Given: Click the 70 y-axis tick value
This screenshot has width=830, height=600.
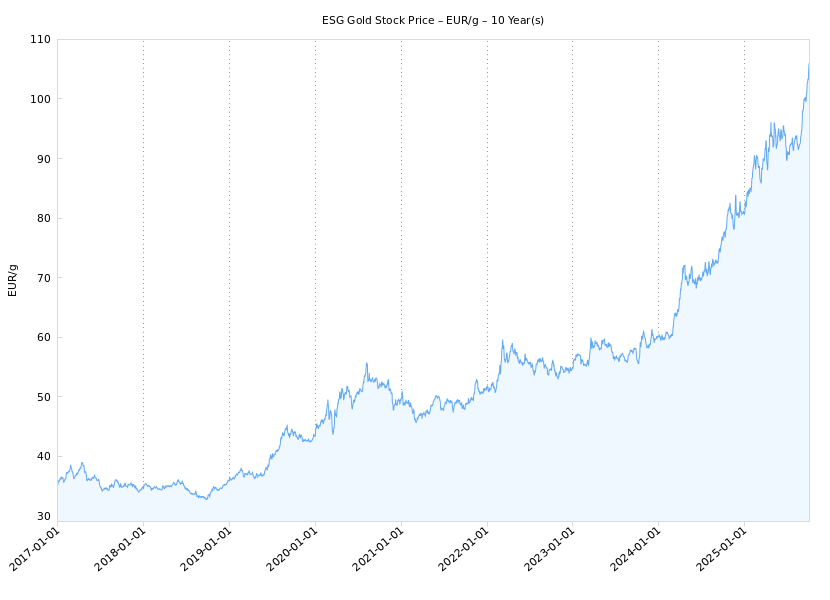Looking at the screenshot, I should pos(43,278).
